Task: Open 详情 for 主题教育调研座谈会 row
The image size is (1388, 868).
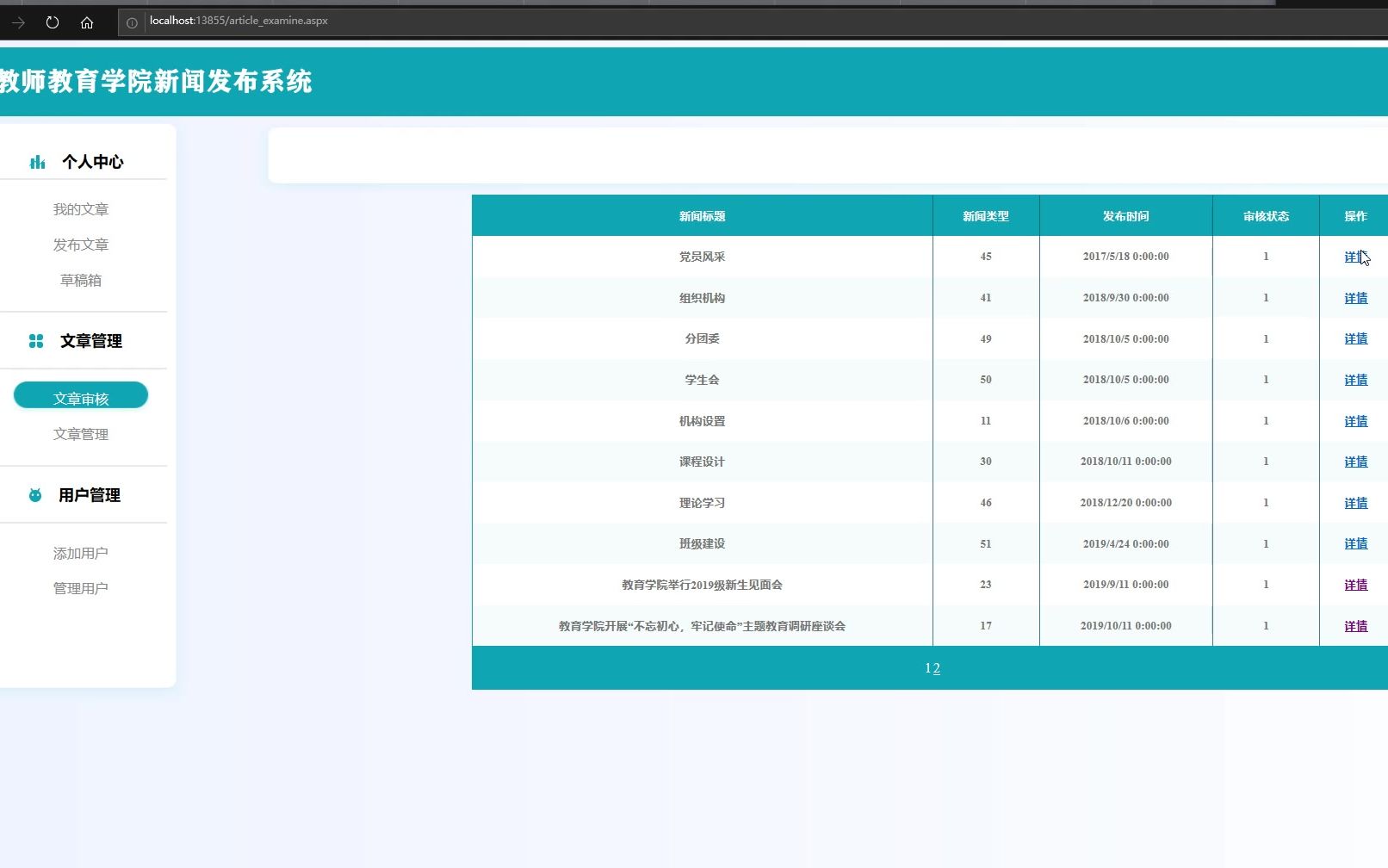Action: tap(1355, 626)
